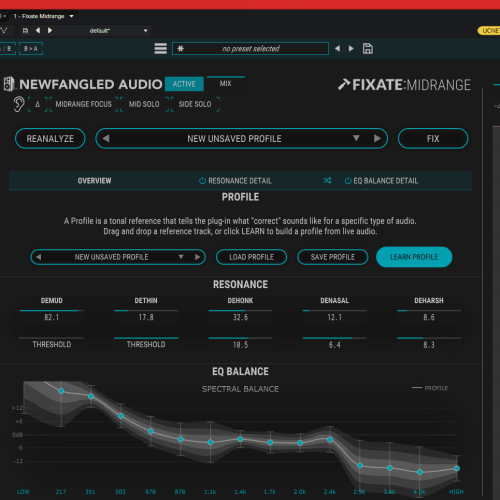Click the EQ node at 503 Hz
Viewport: 500px width, 500px height.
121,416
